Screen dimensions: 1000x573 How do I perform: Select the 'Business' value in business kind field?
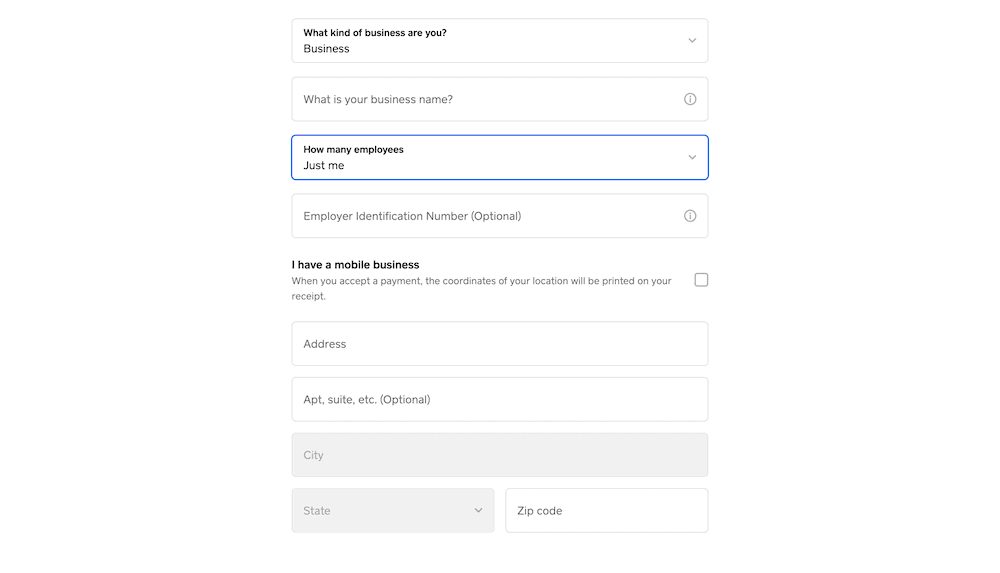[x=326, y=49]
